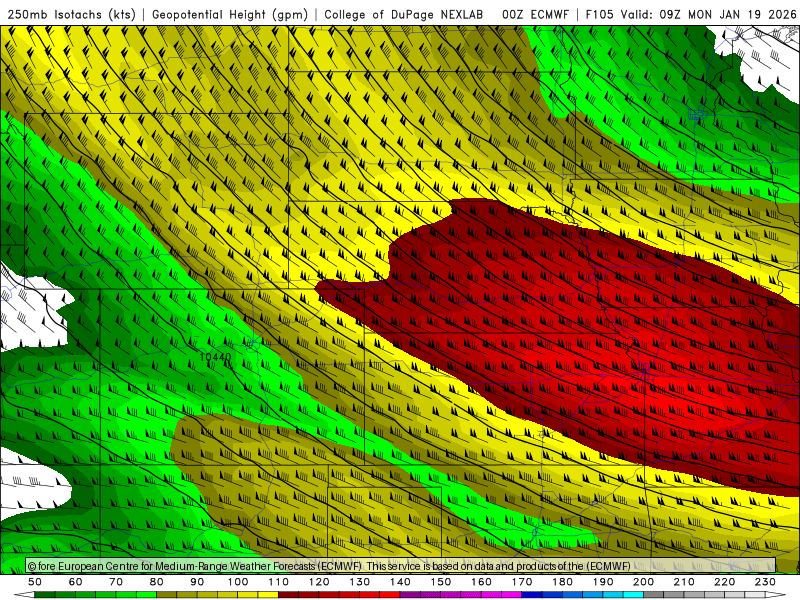Click the "250mb Isotachs (kts)" title text
800x600 pixels.
pos(71,14)
